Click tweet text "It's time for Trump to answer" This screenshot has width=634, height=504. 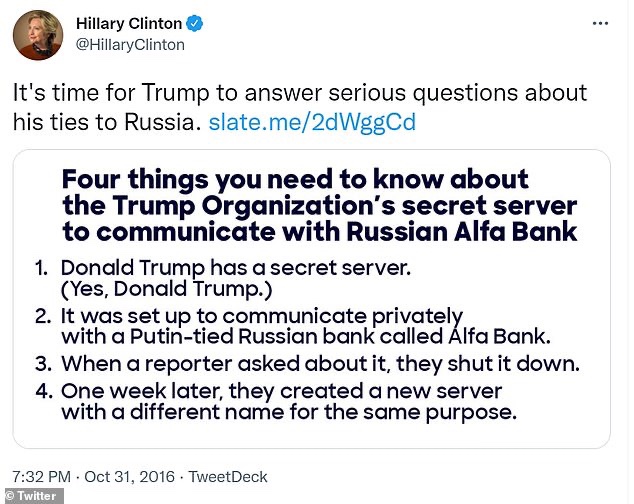pos(298,94)
